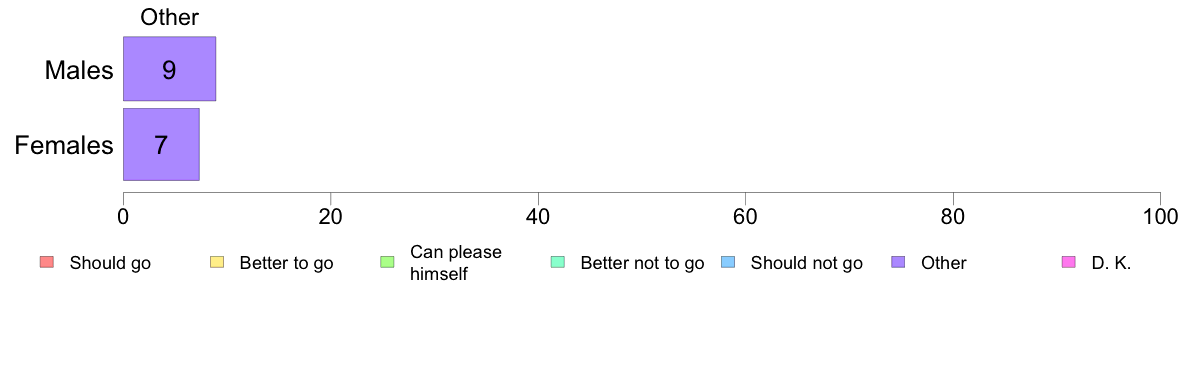Toggle the Should go legend label
The height and width of the screenshot is (368, 1188).
click(x=110, y=264)
